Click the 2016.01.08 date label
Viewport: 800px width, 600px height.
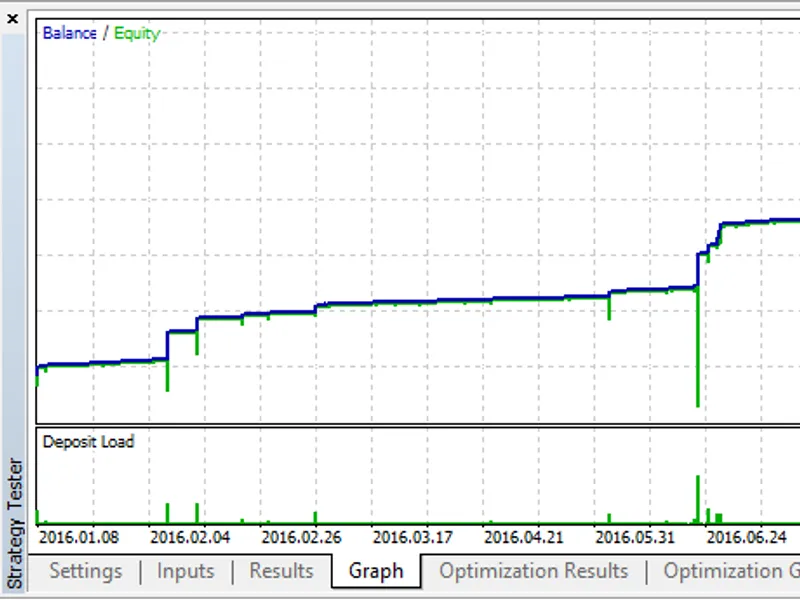79,537
